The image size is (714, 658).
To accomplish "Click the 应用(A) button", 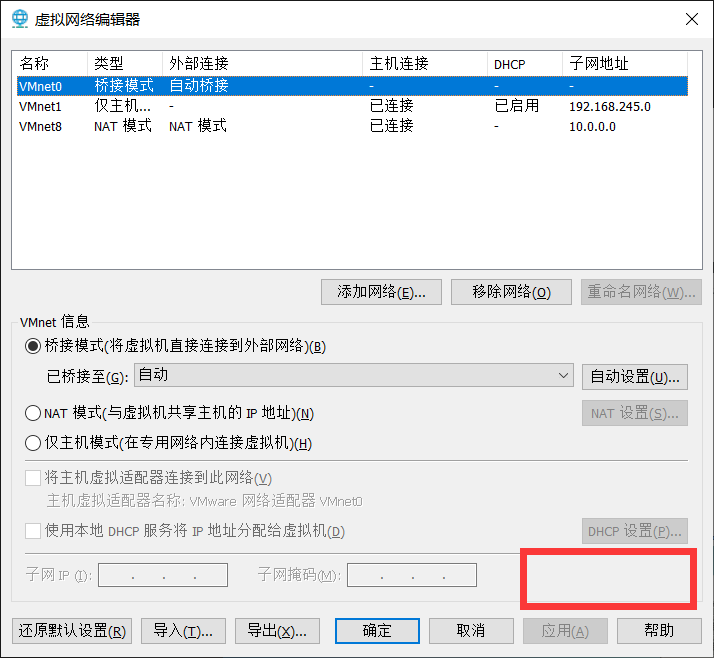I will [x=565, y=631].
